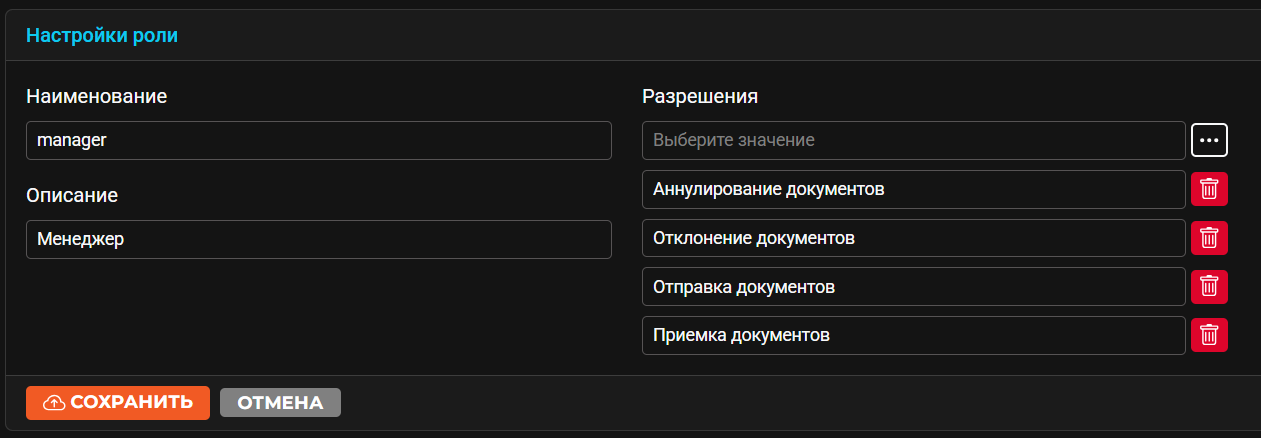The width and height of the screenshot is (1261, 438).
Task: Cancel changes using ОТМЕНА button
Action: (280, 403)
